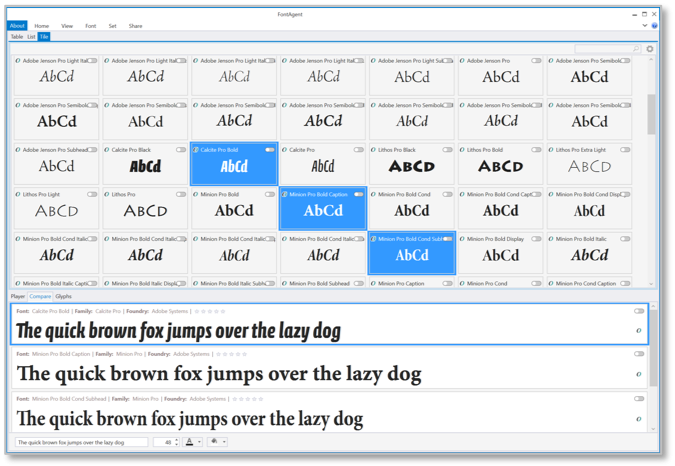Image resolution: width=675 pixels, height=466 pixels.
Task: Click OpenType icon on Minion Pro Cond tile
Action: coord(462,284)
